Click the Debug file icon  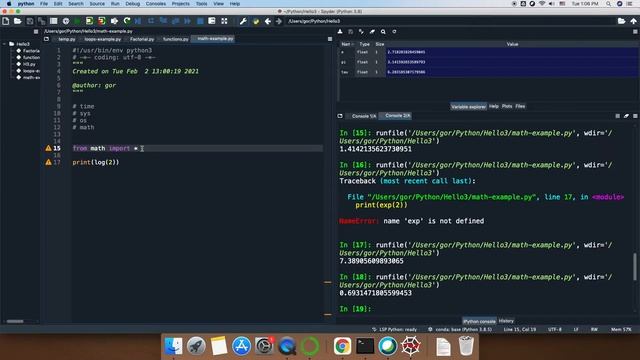click(138, 21)
